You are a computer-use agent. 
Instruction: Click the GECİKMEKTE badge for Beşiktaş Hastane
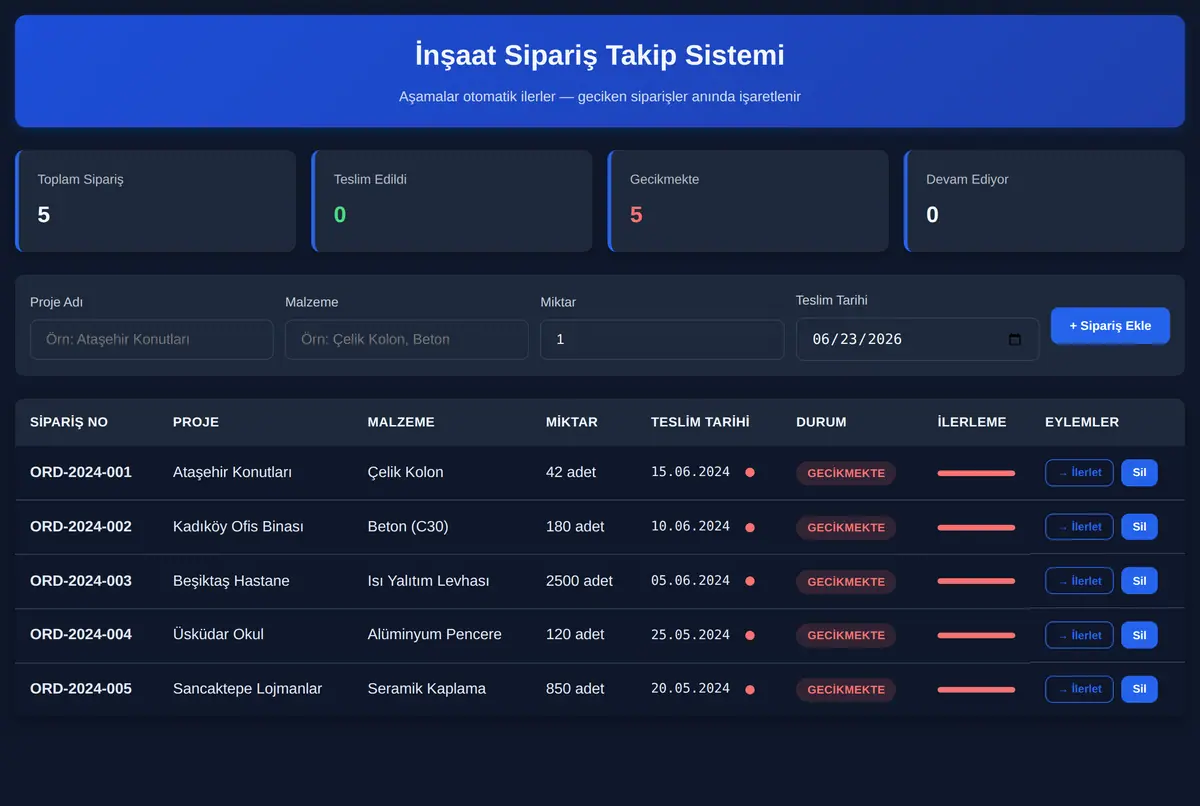click(846, 581)
